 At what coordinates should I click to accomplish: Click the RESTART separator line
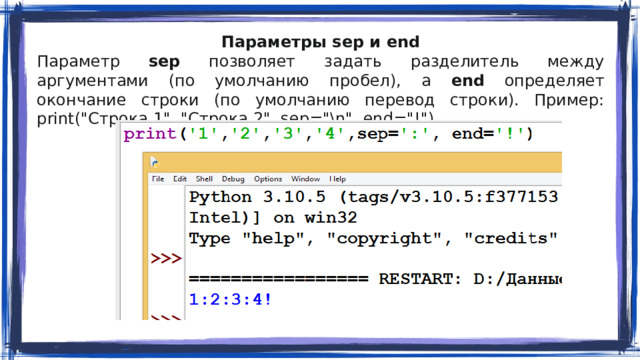[375, 279]
